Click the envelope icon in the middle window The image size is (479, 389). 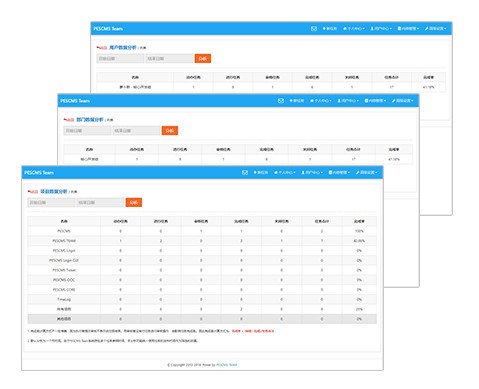coord(281,100)
